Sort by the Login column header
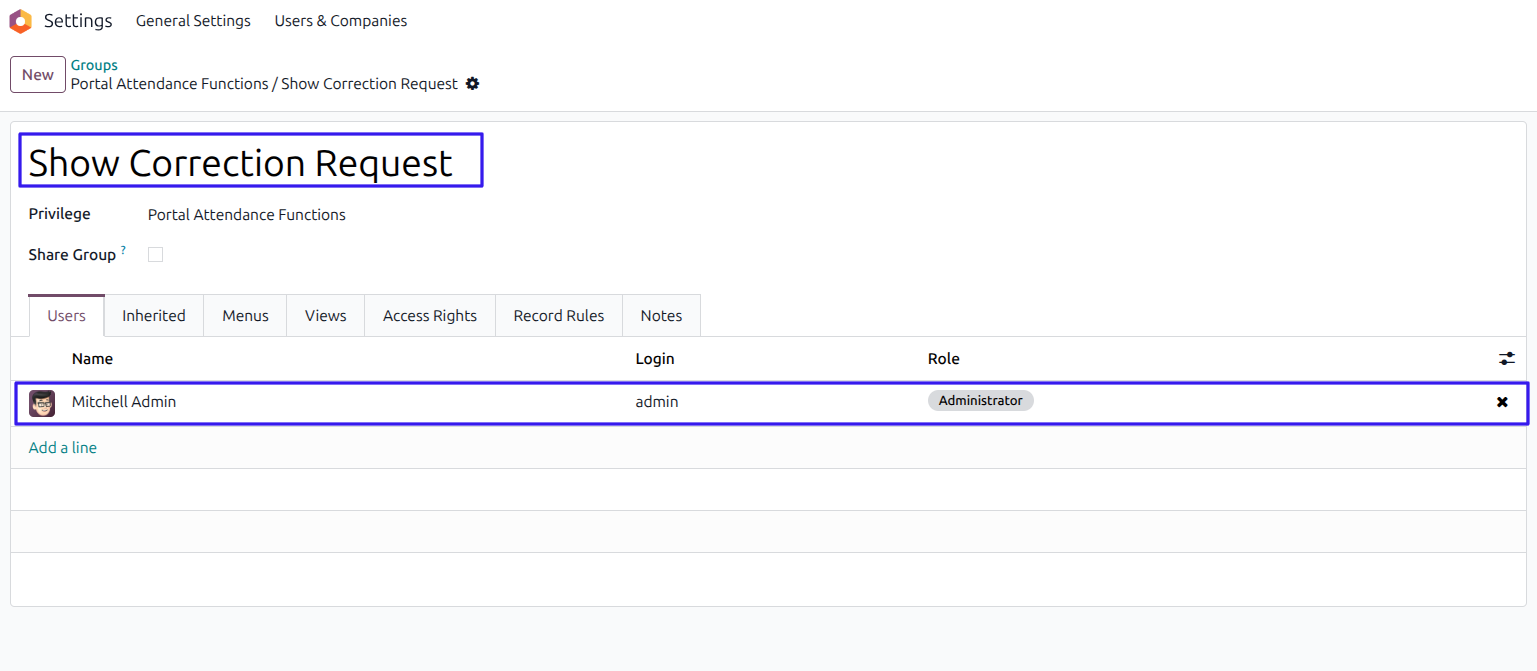Viewport: 1537px width, 671px height. pyautogui.click(x=655, y=359)
